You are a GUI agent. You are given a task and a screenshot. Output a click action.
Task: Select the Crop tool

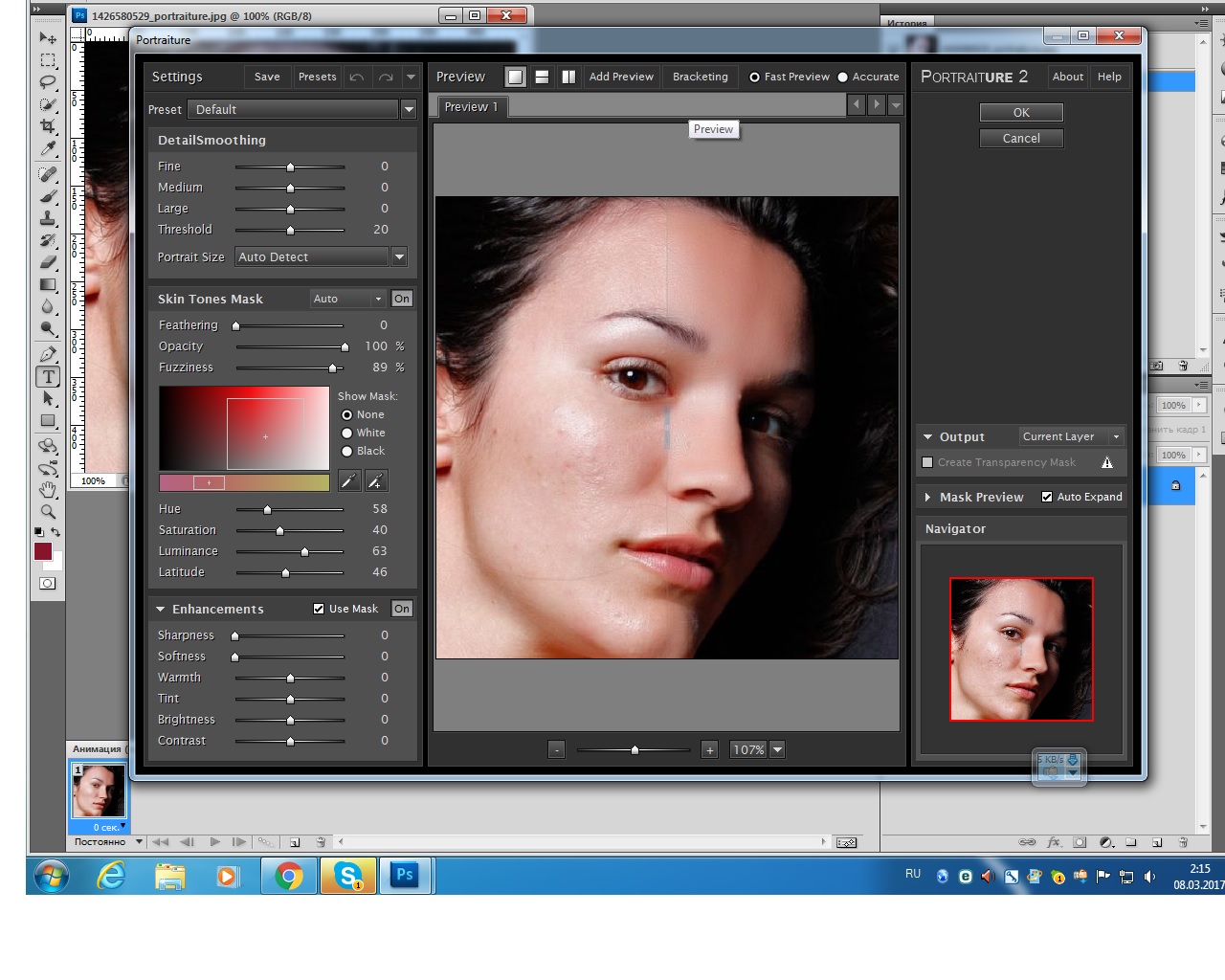click(x=47, y=126)
